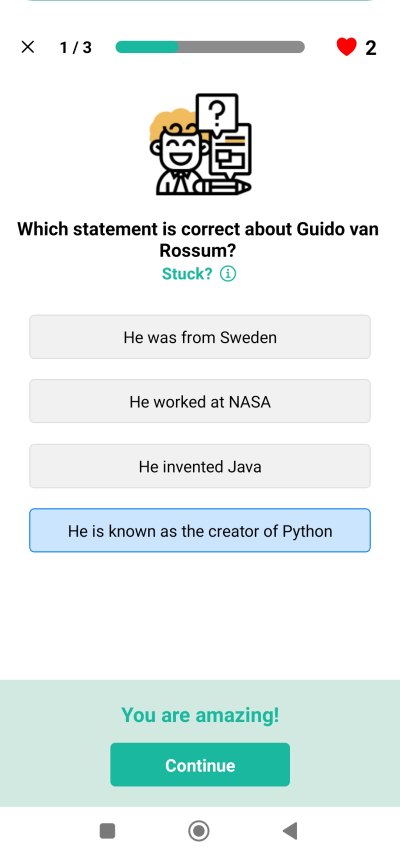Viewport: 400px width, 855px height.
Task: Tap the "You are amazing!" message
Action: point(200,714)
